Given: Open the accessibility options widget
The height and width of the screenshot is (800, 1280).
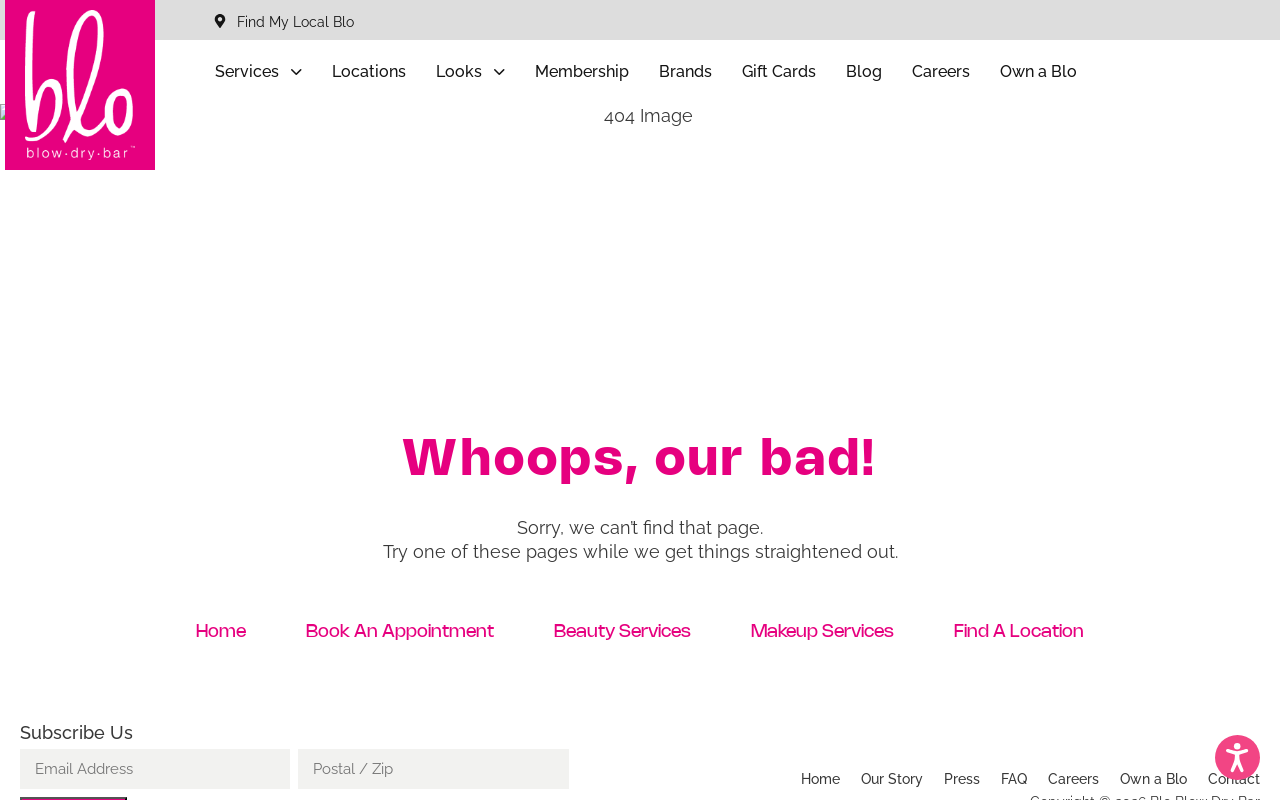Looking at the screenshot, I should coord(1237,757).
